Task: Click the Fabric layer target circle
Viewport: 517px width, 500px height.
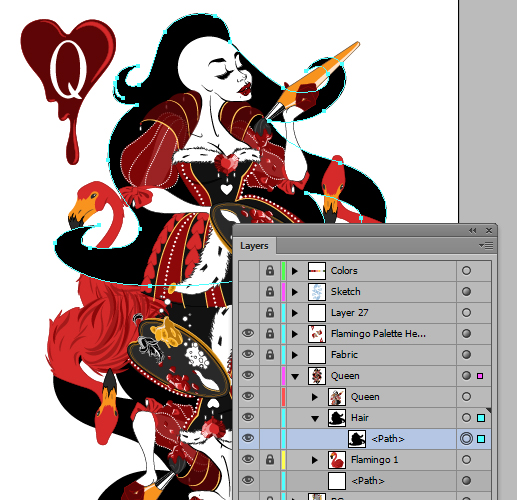Action: 466,355
